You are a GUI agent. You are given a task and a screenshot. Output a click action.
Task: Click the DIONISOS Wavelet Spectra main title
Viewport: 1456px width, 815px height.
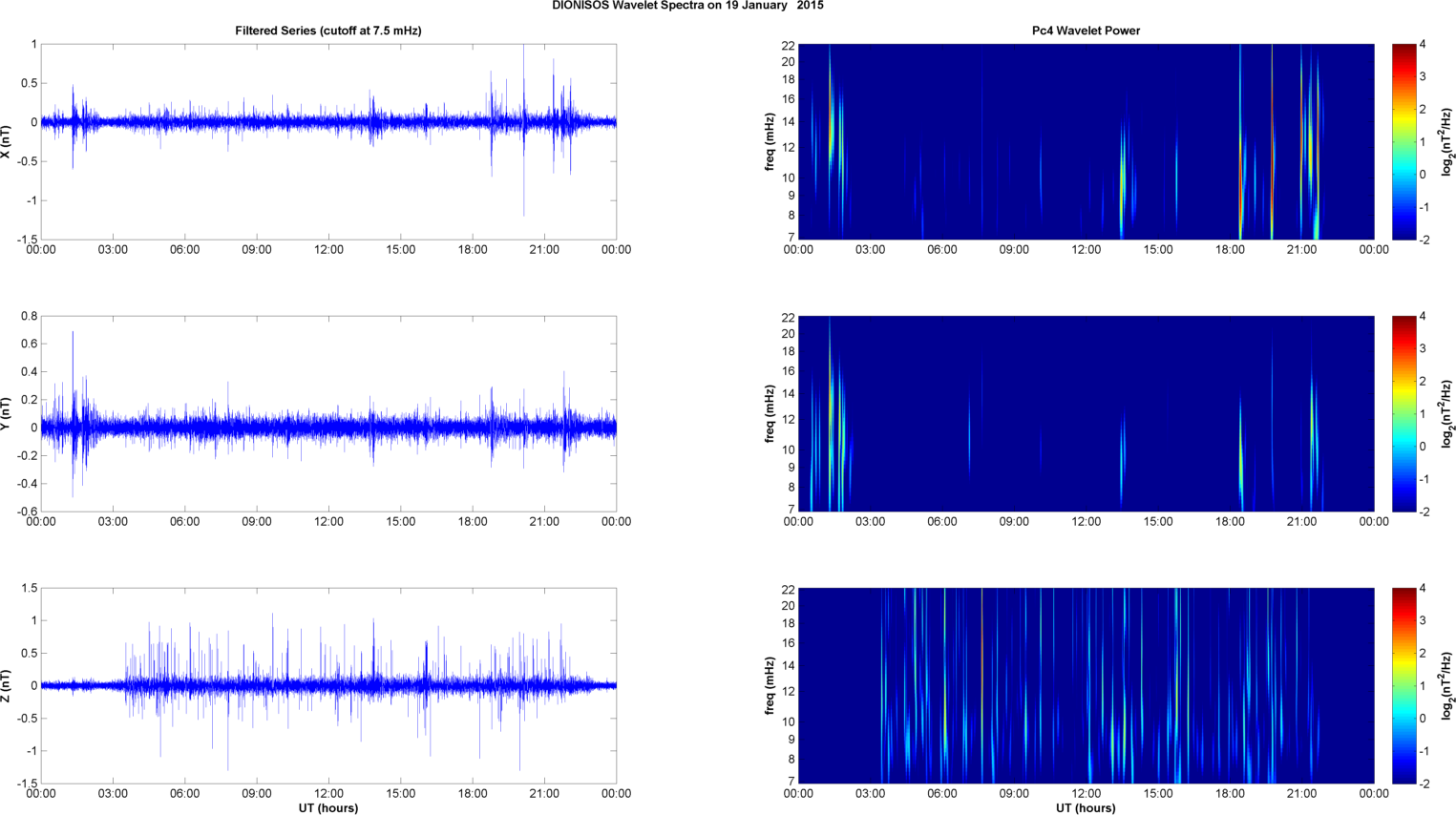pos(687,6)
